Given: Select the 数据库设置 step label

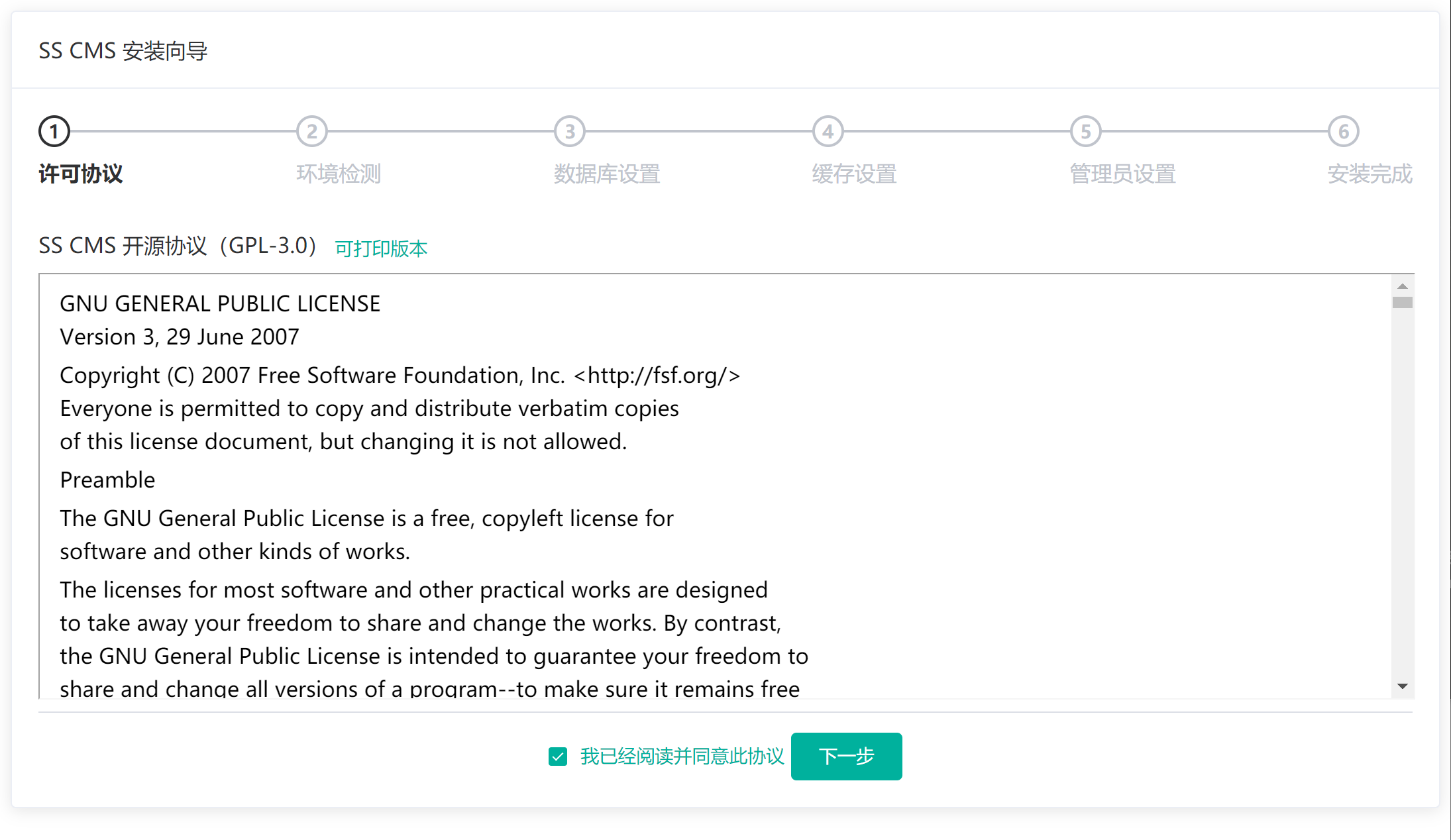Looking at the screenshot, I should 607,174.
